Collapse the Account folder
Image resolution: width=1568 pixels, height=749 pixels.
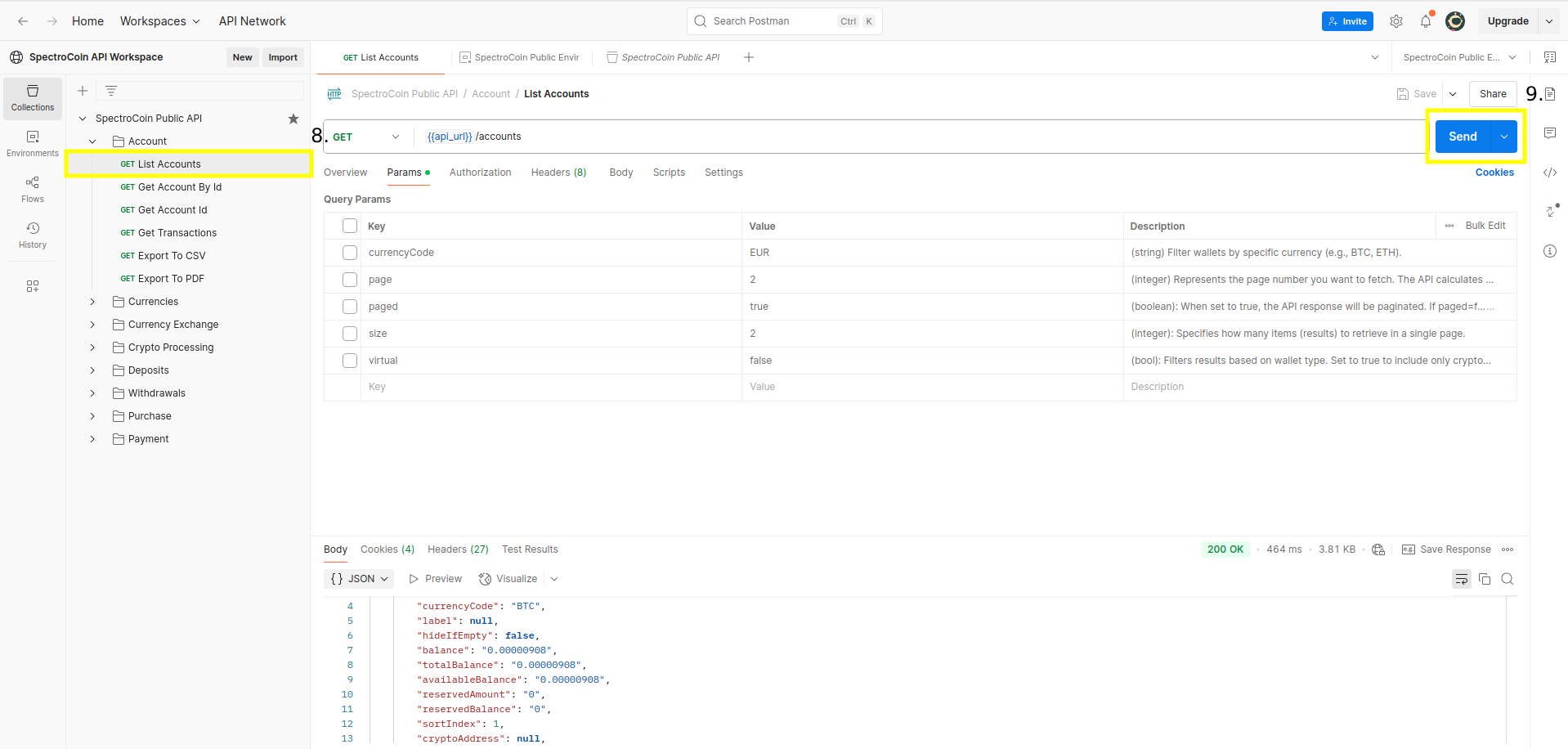pos(92,141)
